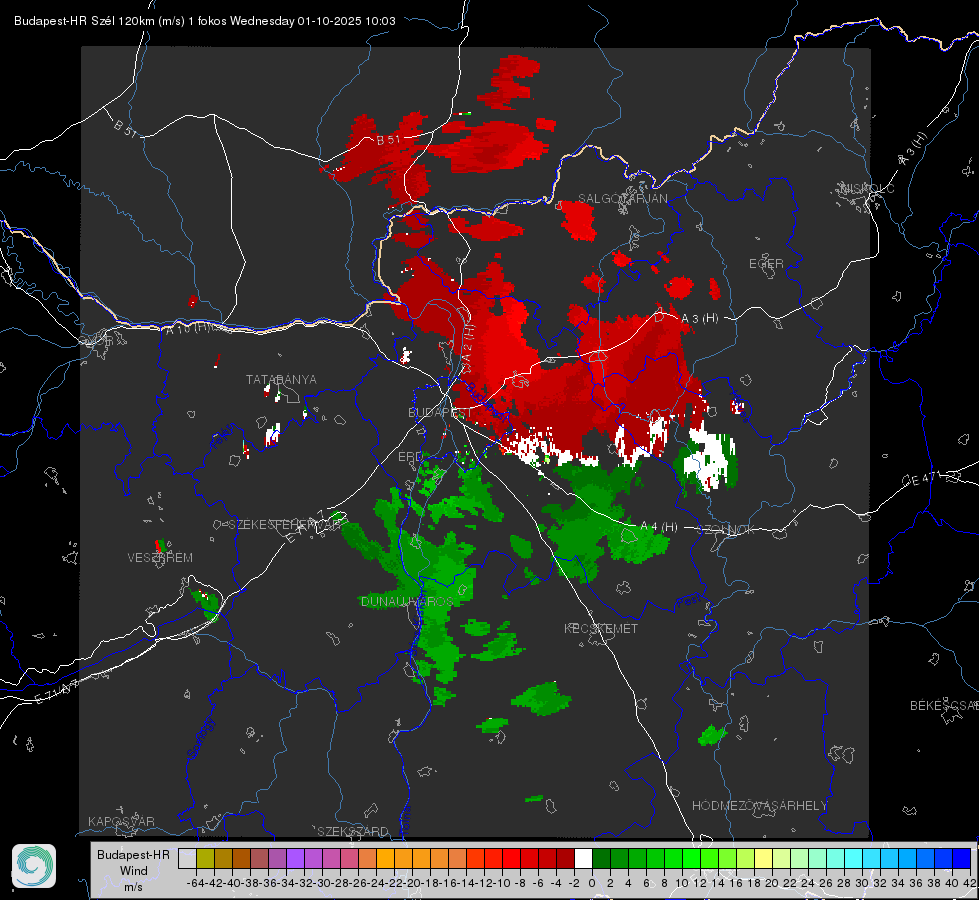
Task: Click the B 51 label inside the red echoes
Action: [388, 139]
